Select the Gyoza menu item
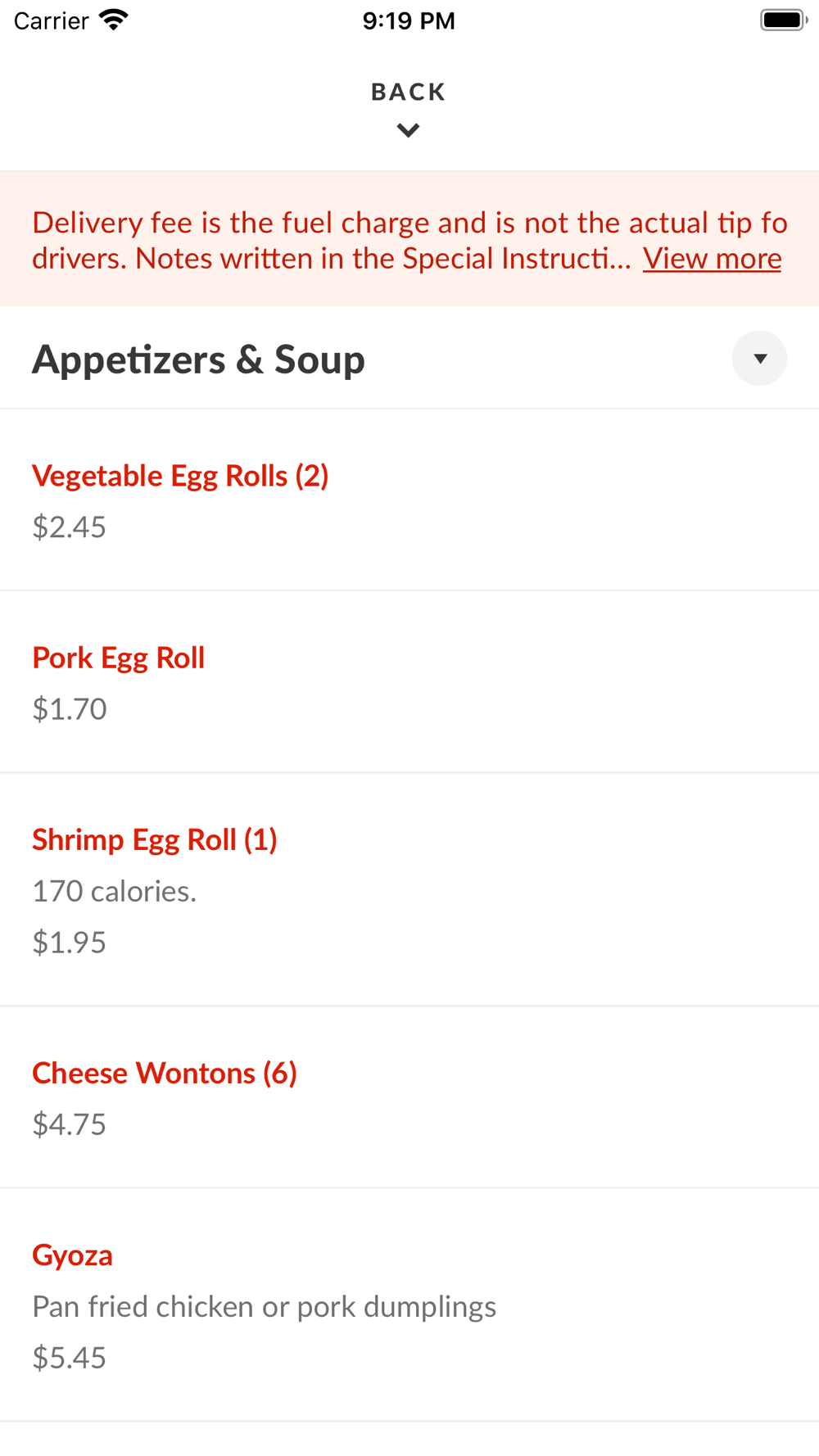Viewport: 819px width, 1456px height. (x=73, y=1255)
